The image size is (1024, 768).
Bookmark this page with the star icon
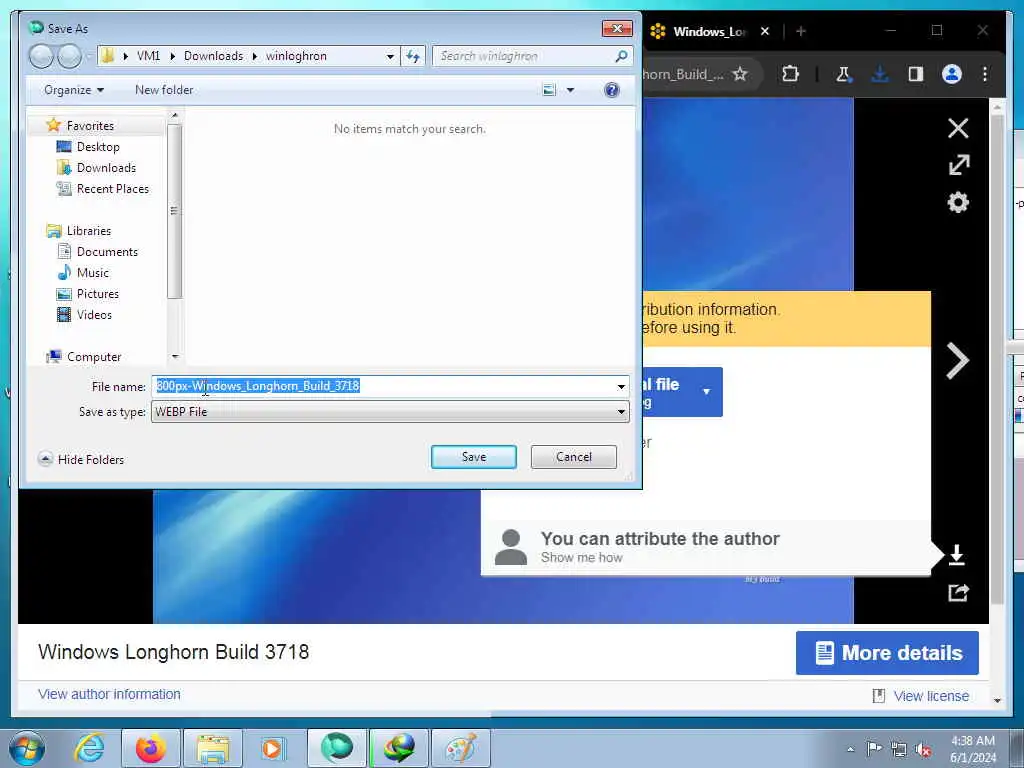coord(740,74)
